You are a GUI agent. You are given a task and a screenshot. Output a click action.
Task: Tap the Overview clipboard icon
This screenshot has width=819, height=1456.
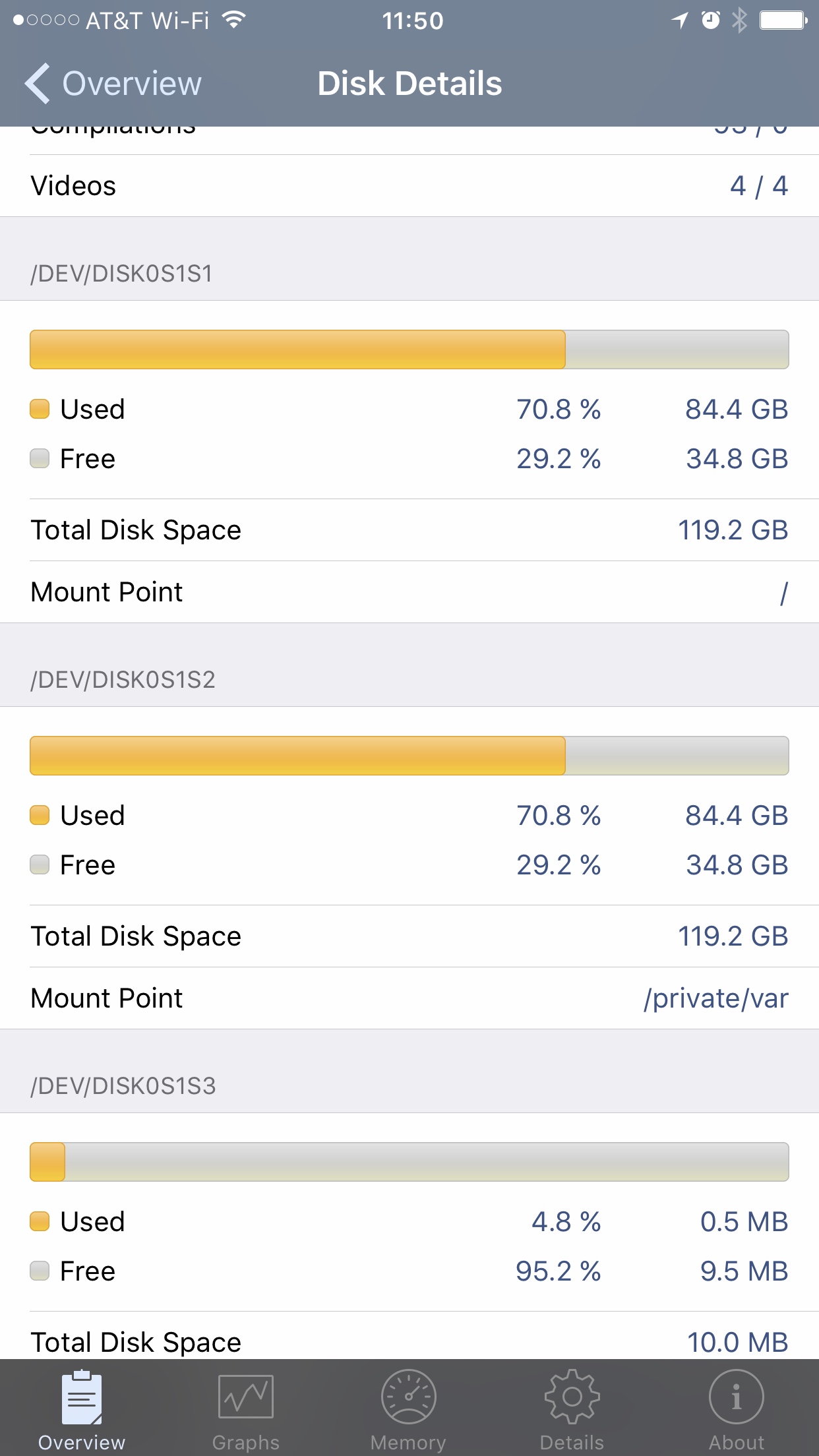point(82,1397)
